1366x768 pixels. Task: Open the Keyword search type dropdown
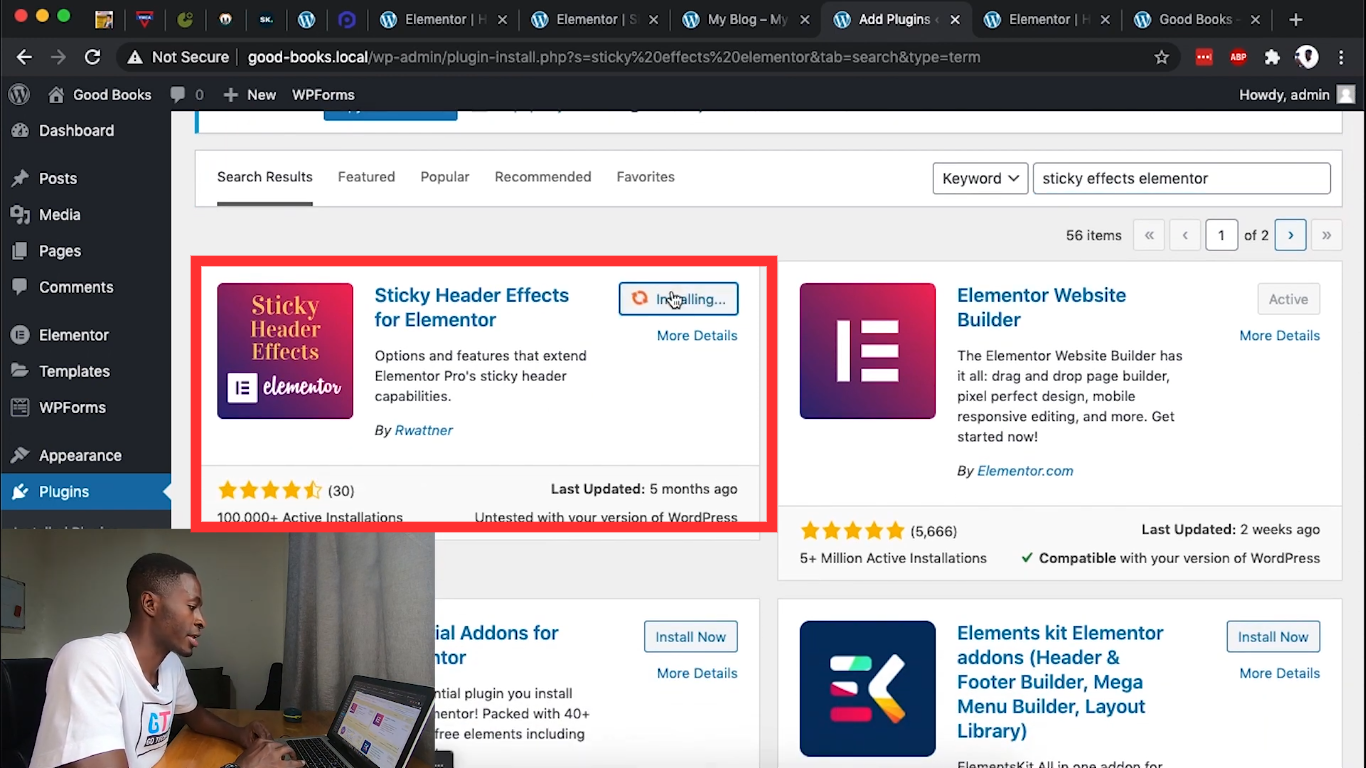tap(980, 178)
